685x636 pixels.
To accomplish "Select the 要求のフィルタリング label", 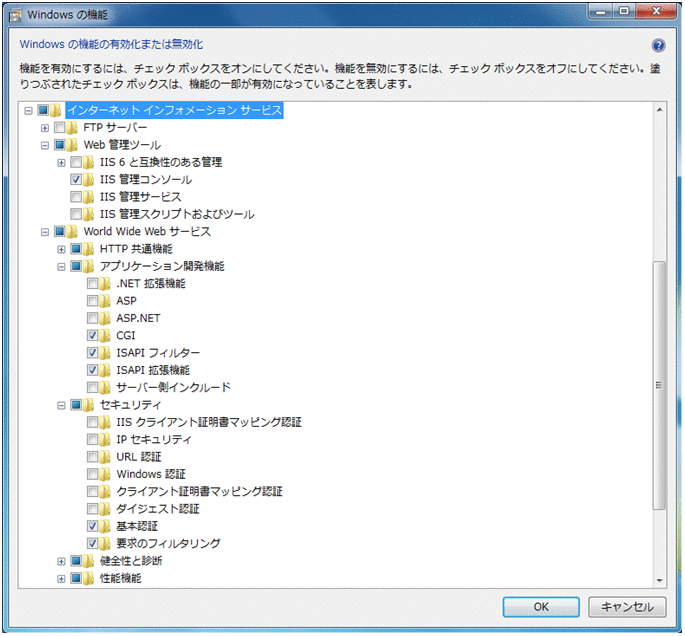I will pyautogui.click(x=168, y=543).
